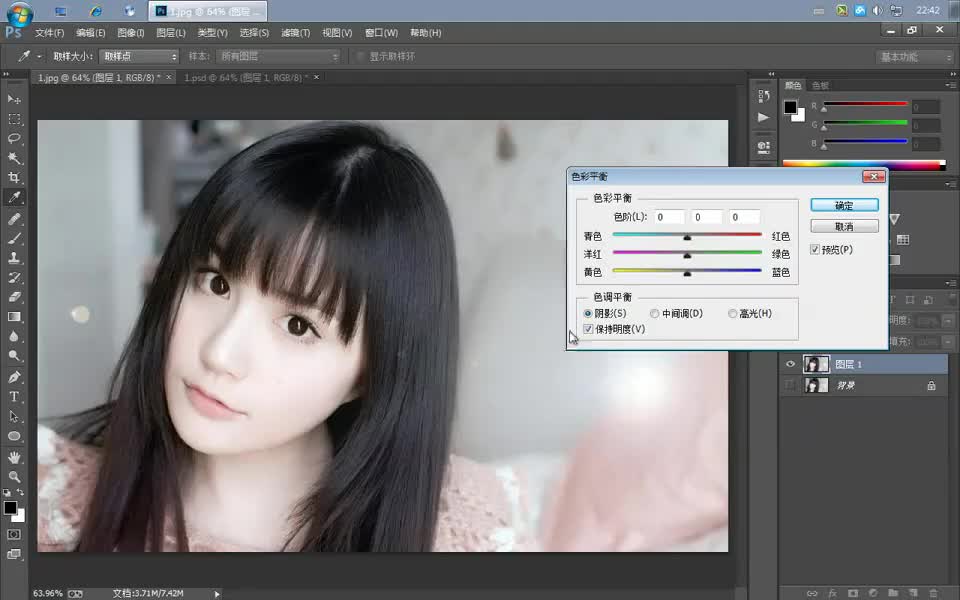Select the Hand tool

(13, 455)
